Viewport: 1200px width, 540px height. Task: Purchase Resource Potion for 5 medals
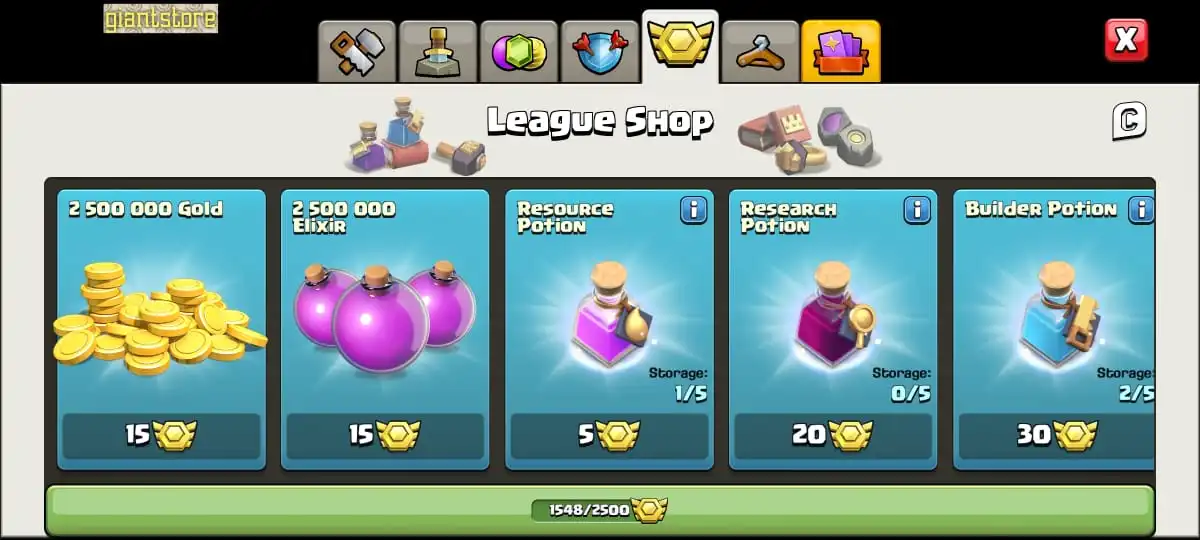point(609,436)
